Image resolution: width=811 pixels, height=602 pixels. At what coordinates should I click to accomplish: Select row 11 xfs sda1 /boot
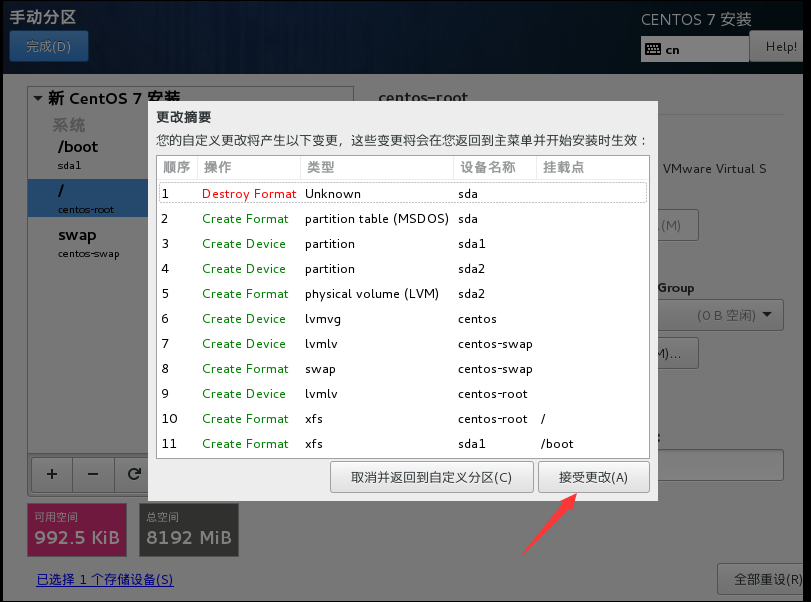pos(400,443)
